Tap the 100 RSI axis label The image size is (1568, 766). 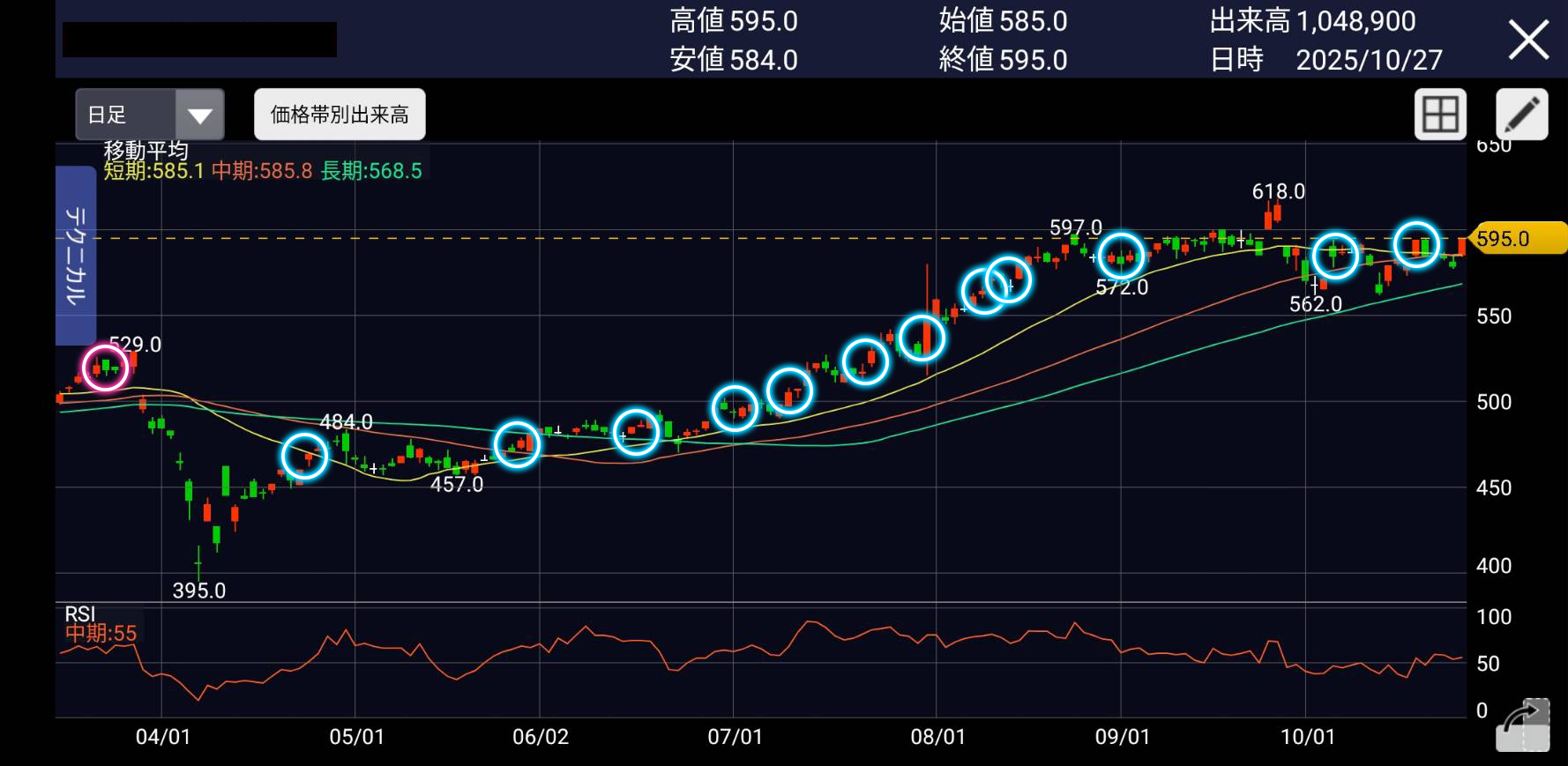tap(1494, 617)
